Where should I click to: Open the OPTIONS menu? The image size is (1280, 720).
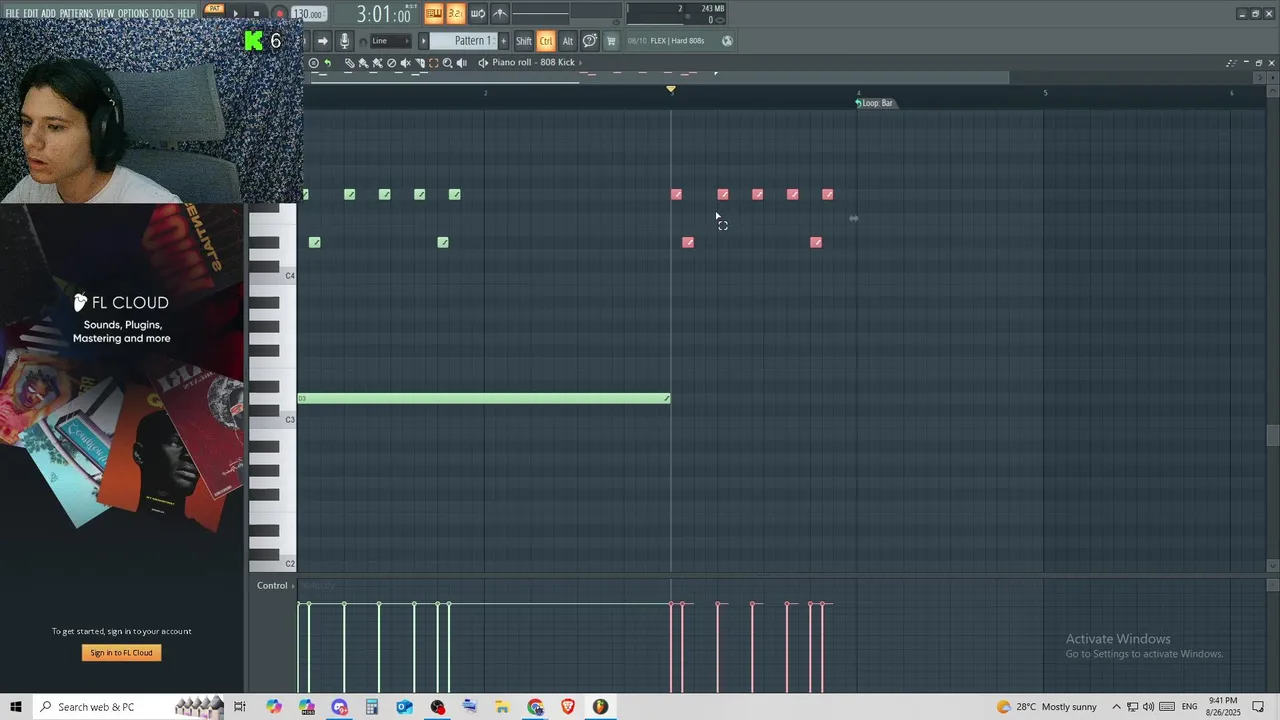133,14
